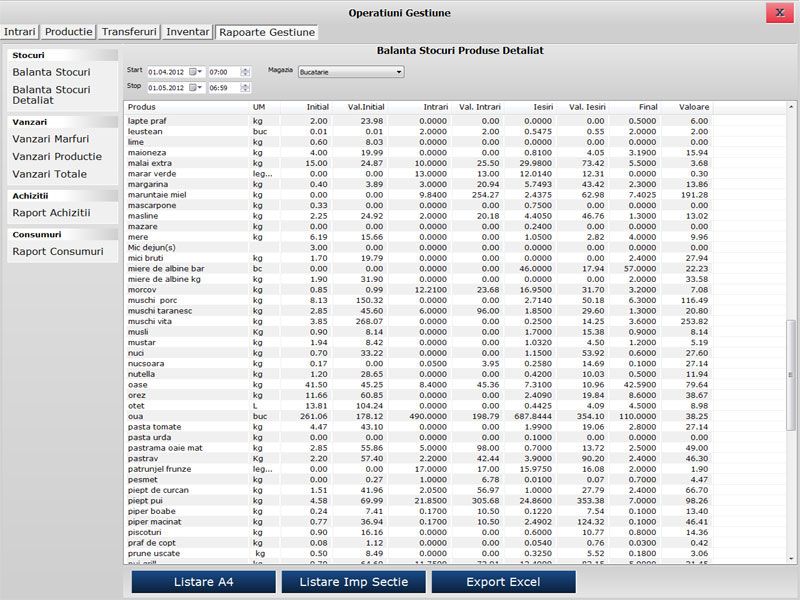Viewport: 800px width, 600px height.
Task: Open Balanta Stocuri Detaliat in sidebar
Action: pyautogui.click(x=52, y=95)
